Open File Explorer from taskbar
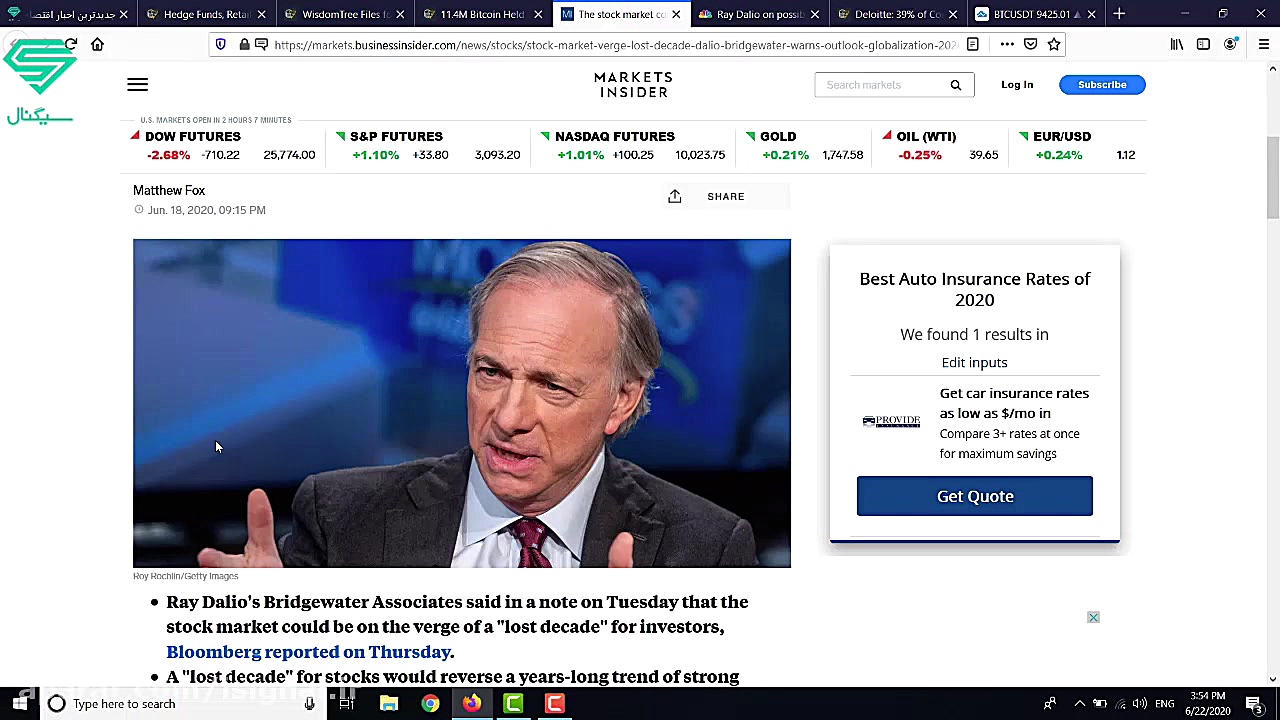 click(x=389, y=703)
